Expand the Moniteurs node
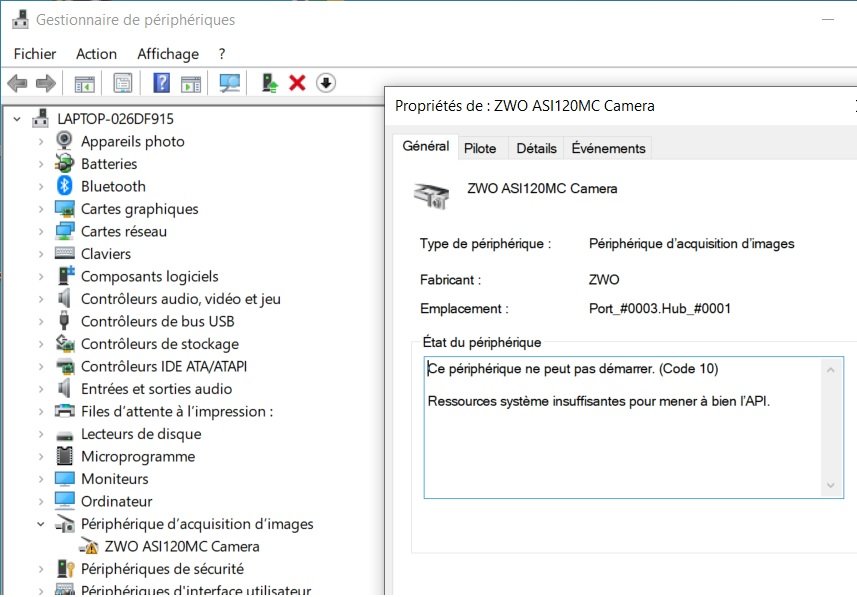Image resolution: width=857 pixels, height=597 pixels. pyautogui.click(x=40, y=479)
